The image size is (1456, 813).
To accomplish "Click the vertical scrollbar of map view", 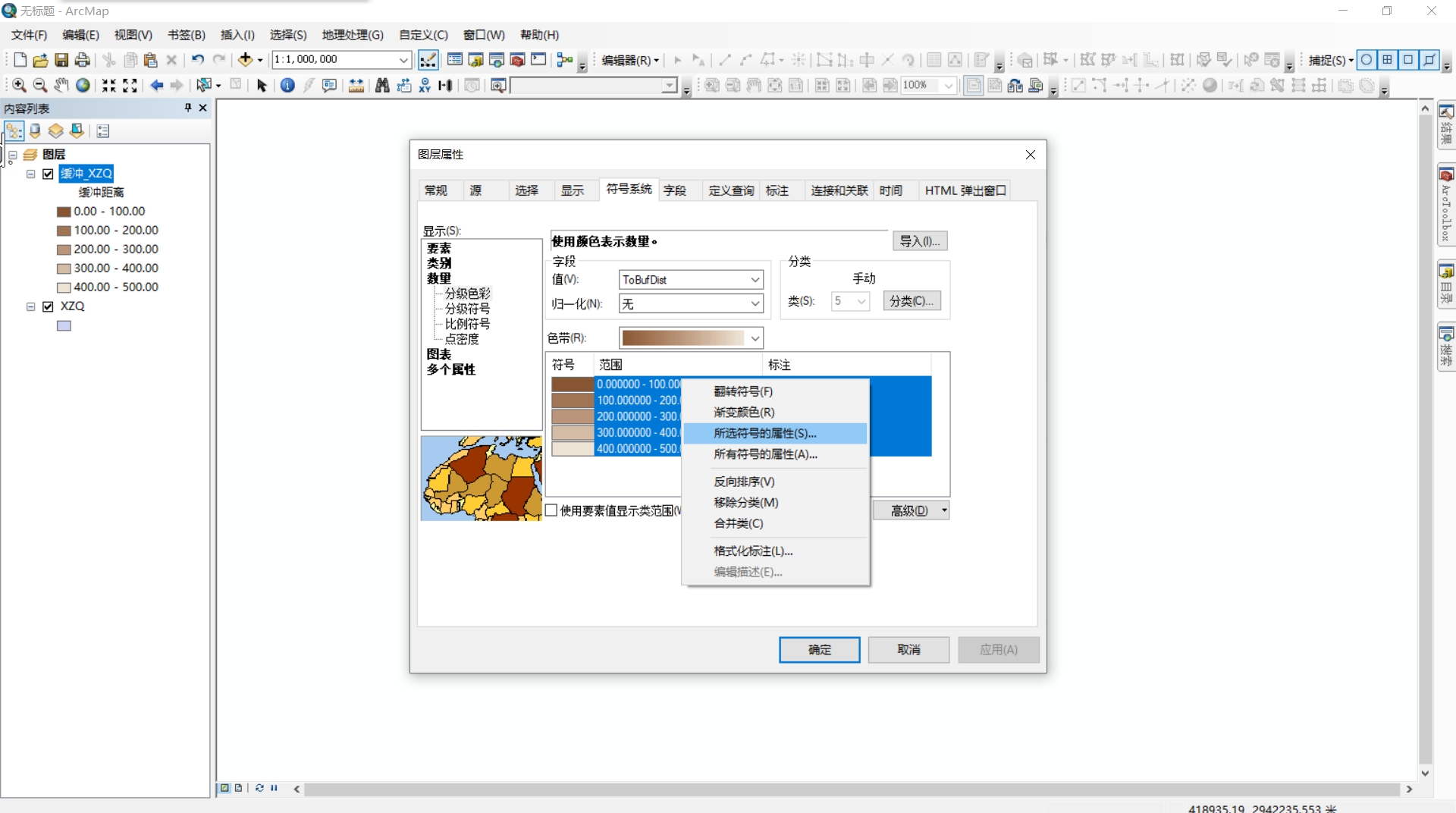I will click(1425, 440).
